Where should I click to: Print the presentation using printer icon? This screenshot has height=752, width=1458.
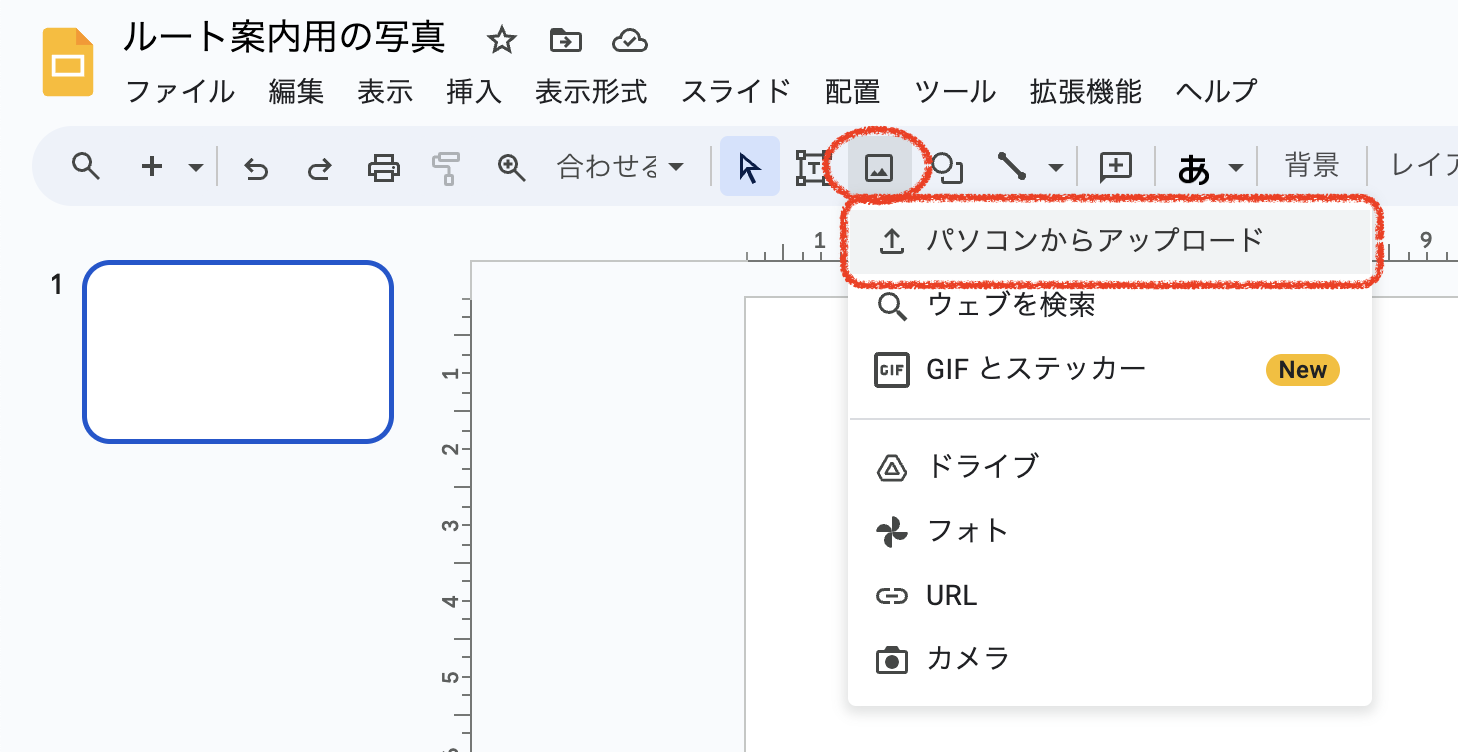click(384, 167)
